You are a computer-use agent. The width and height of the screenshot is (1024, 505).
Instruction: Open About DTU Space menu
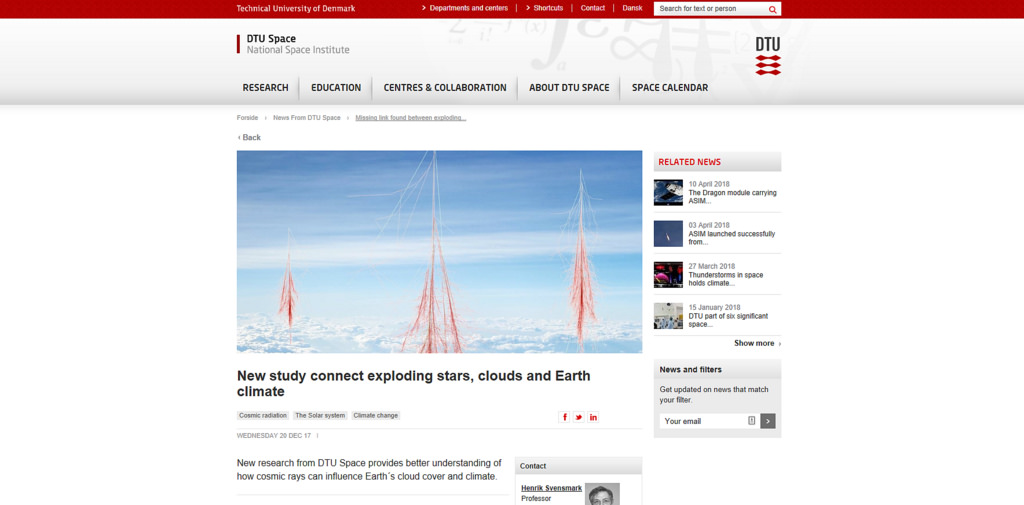pyautogui.click(x=569, y=88)
